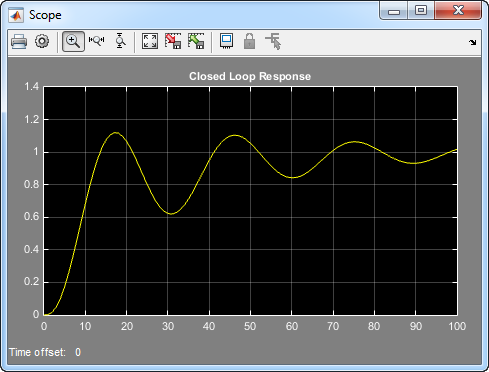
Task: Click the 'Time offset:' label
Action: click(37, 352)
